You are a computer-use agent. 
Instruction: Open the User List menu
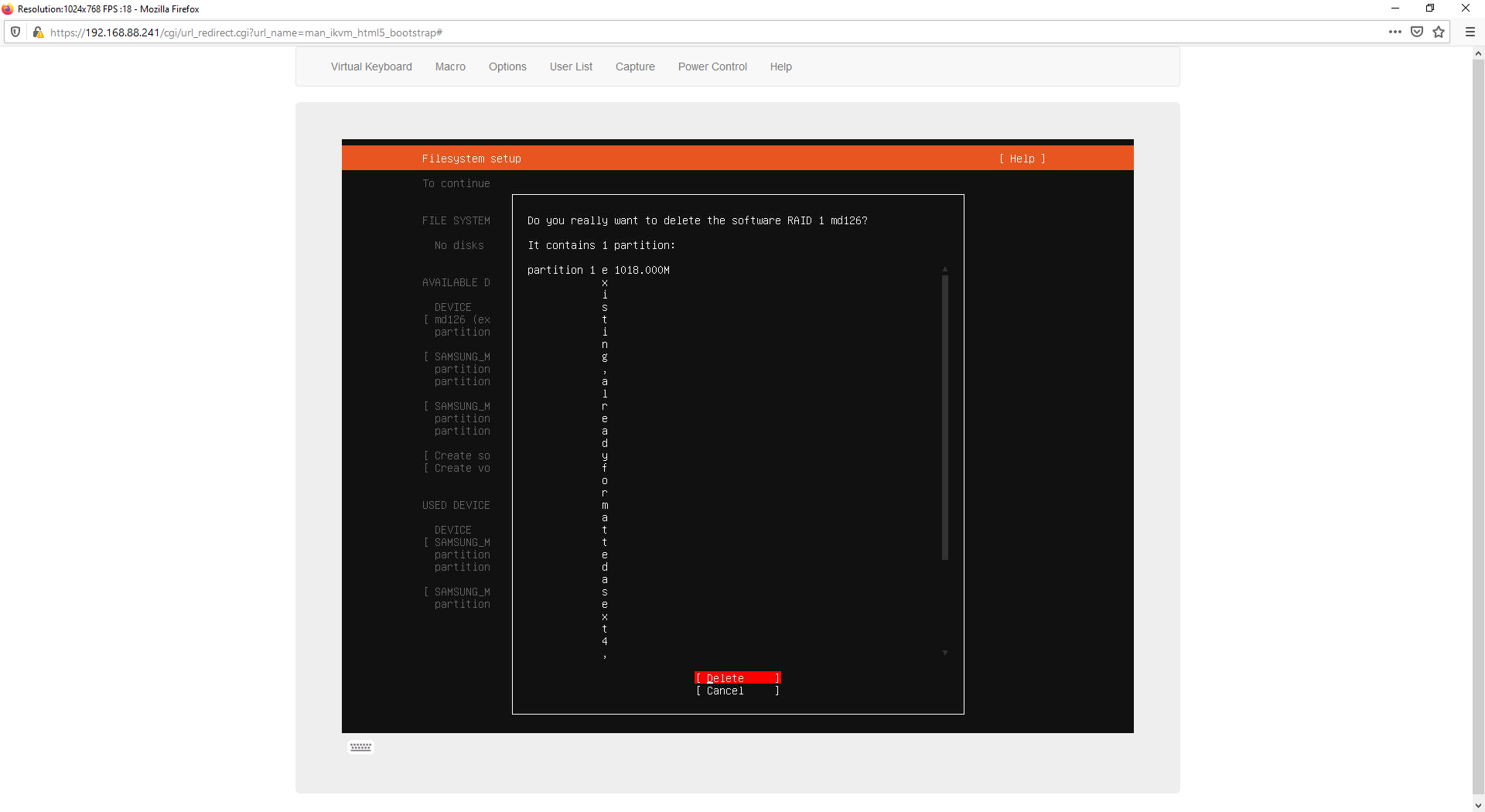571,67
